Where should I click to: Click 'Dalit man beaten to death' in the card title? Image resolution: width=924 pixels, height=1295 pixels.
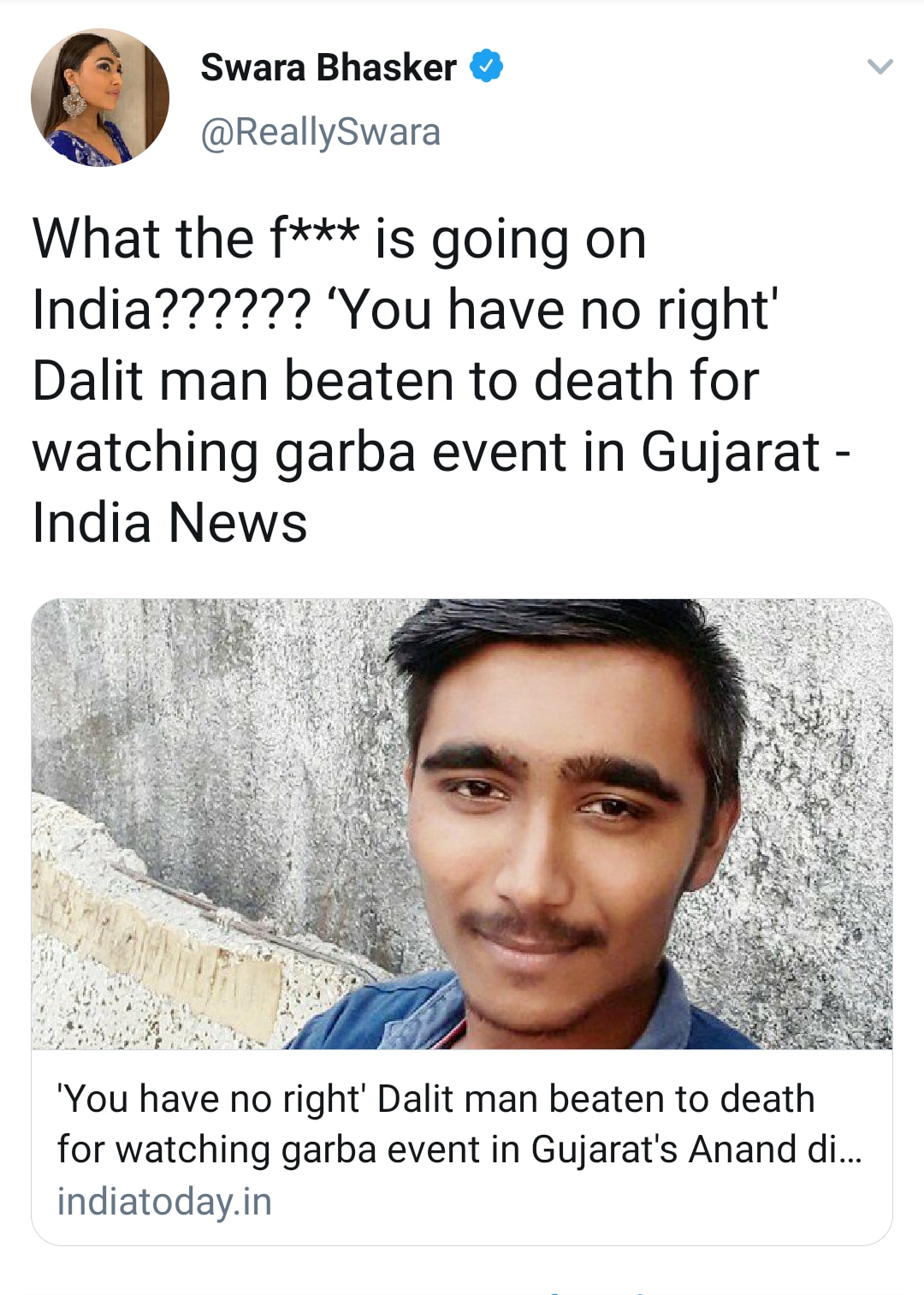click(596, 1099)
